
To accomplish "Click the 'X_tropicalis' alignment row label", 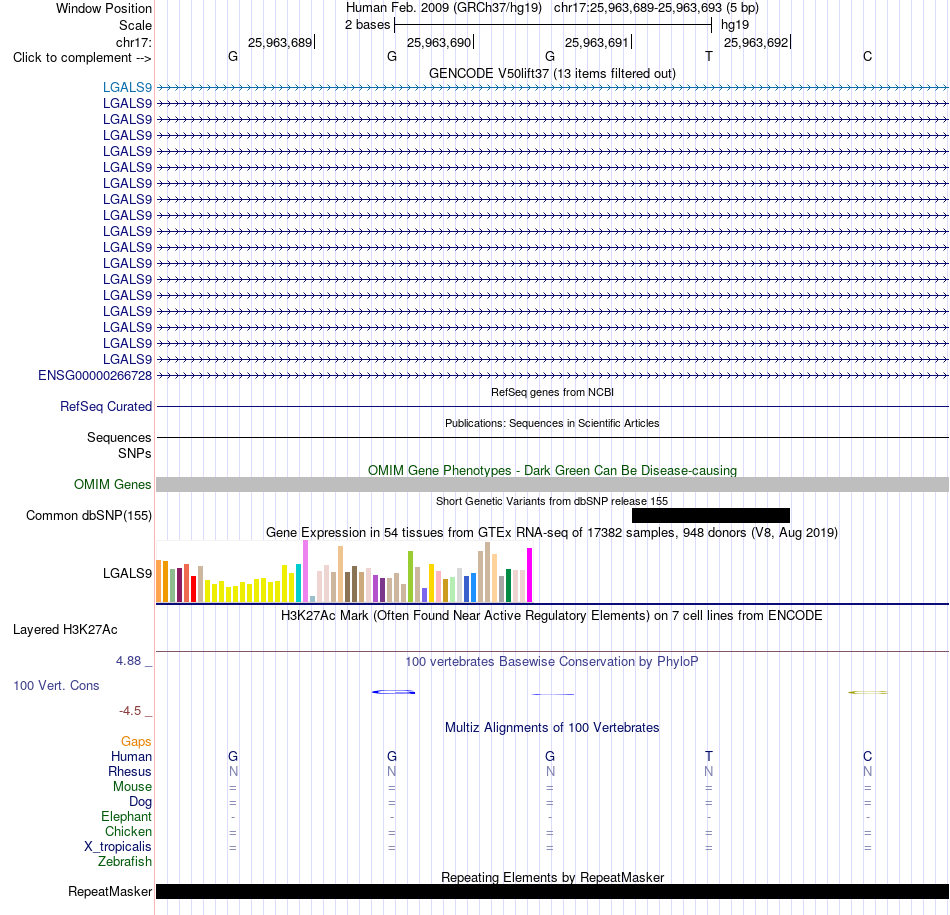I will click(118, 847).
